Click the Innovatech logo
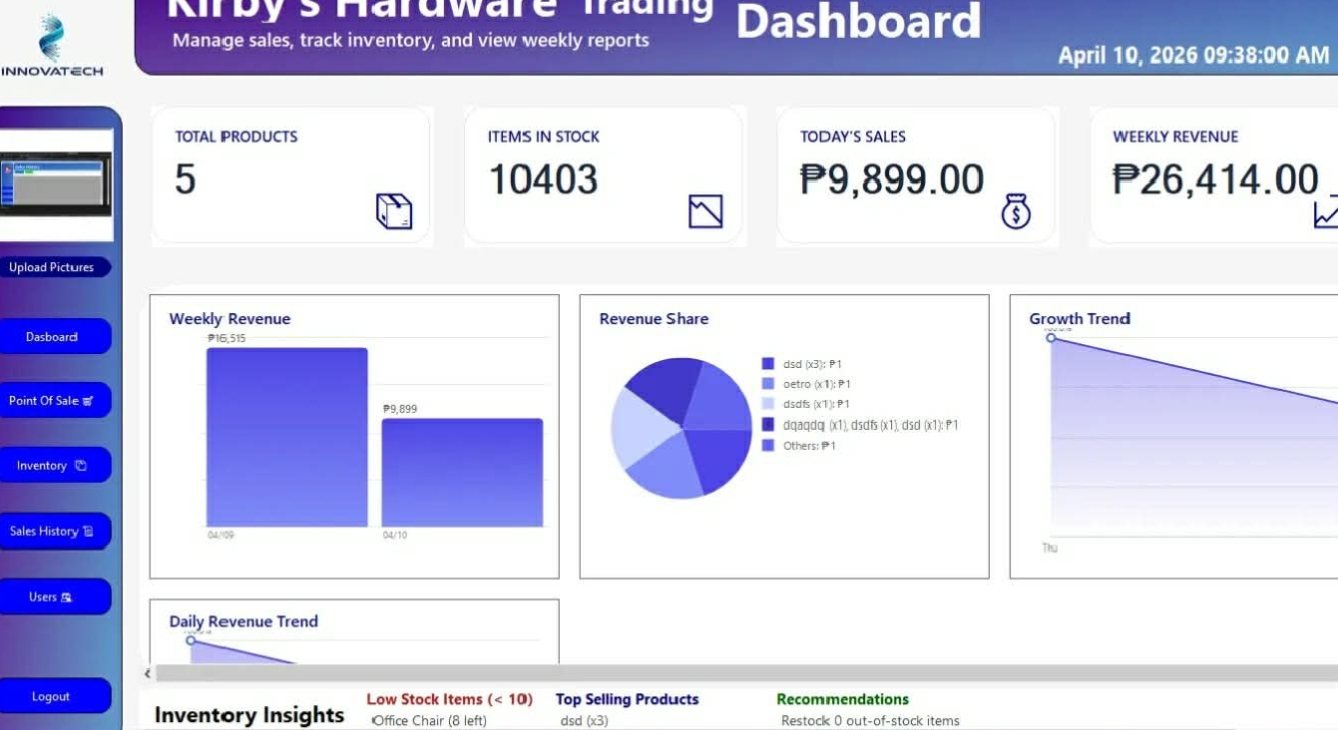Screen dimensions: 1338x730 click(x=51, y=46)
